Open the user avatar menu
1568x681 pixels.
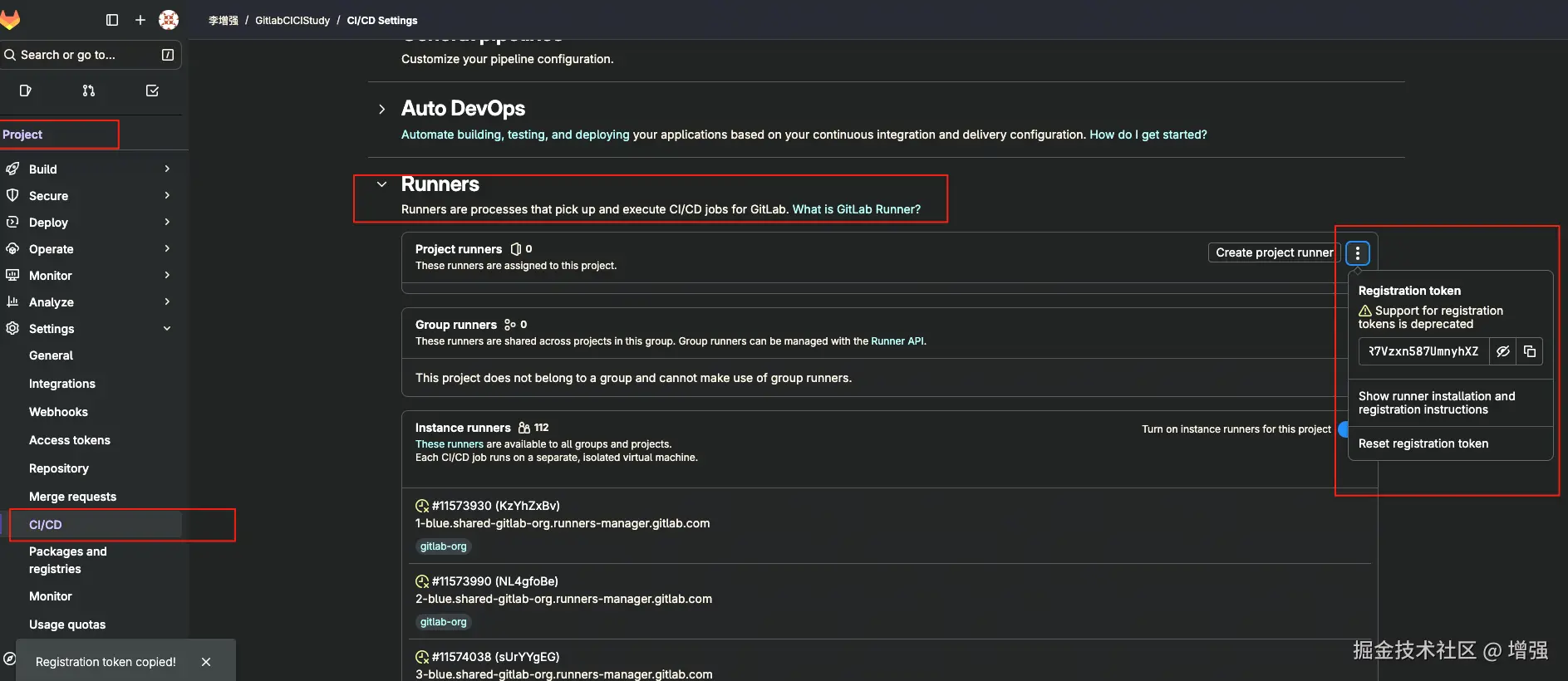[169, 20]
